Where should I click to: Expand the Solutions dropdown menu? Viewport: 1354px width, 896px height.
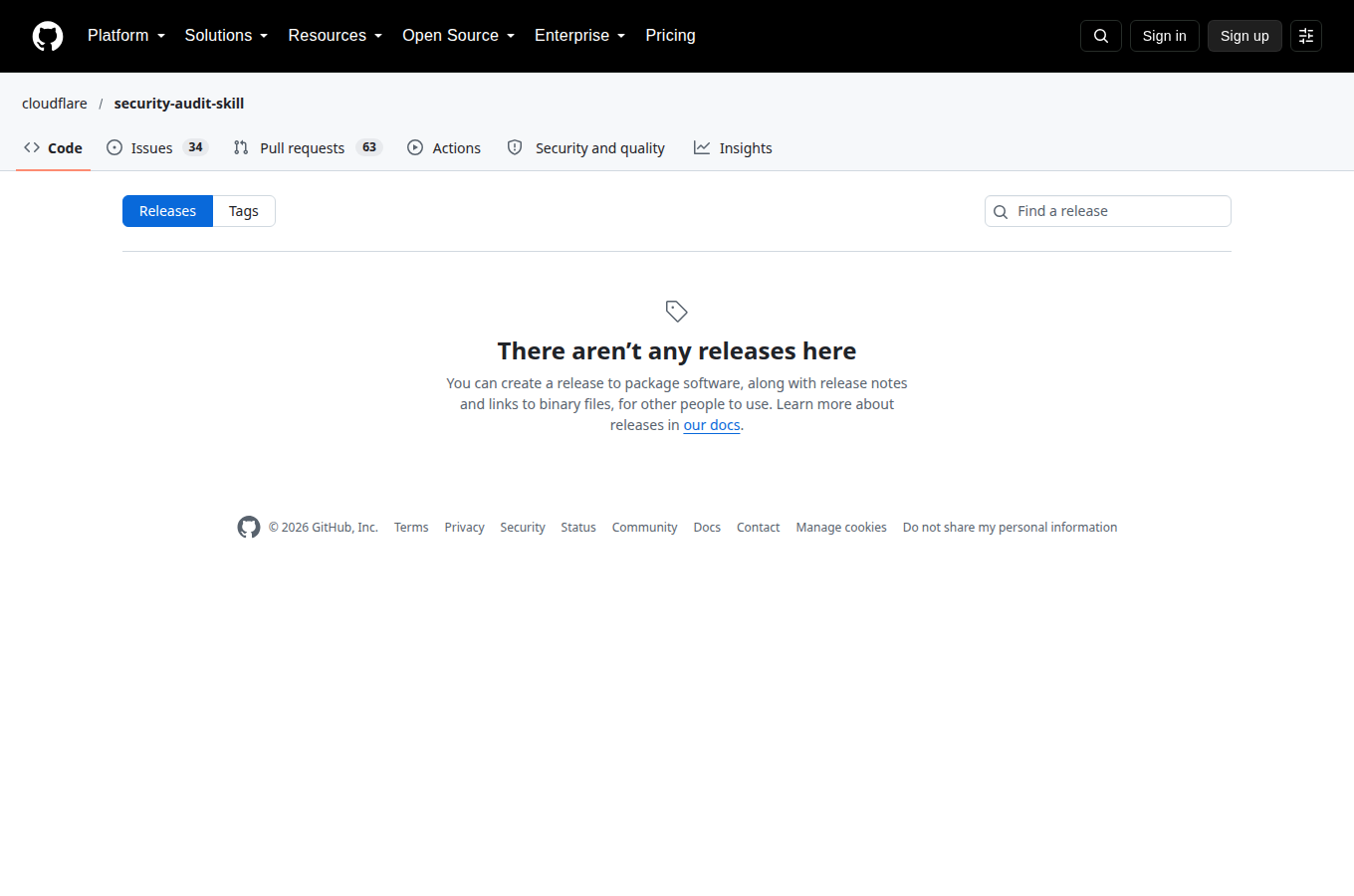tap(226, 36)
